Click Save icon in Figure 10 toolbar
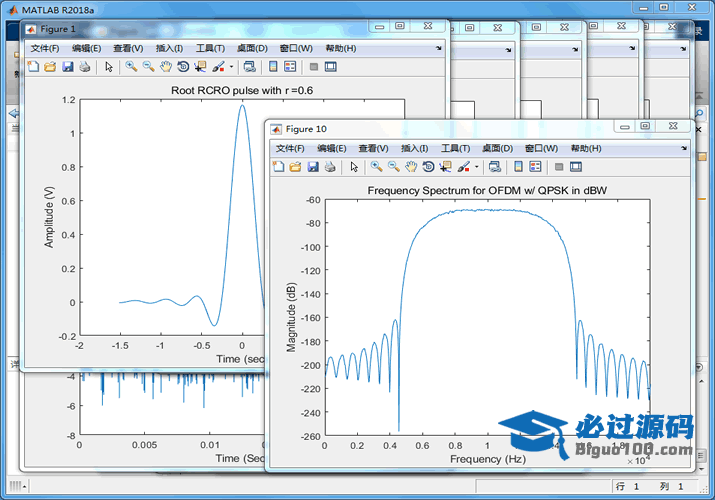 click(313, 167)
